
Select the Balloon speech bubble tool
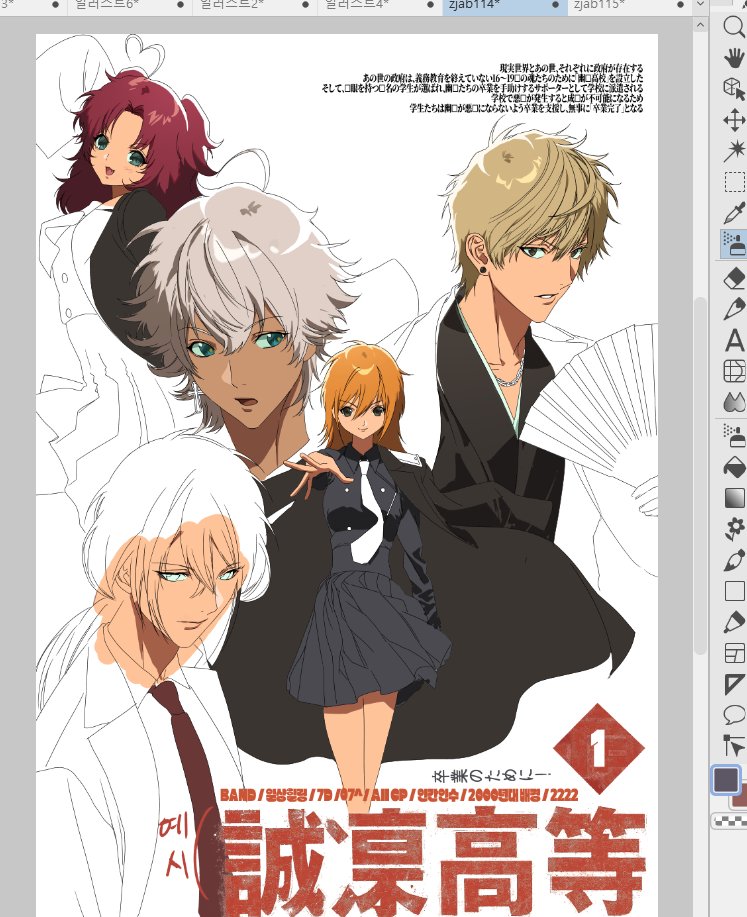pos(734,715)
